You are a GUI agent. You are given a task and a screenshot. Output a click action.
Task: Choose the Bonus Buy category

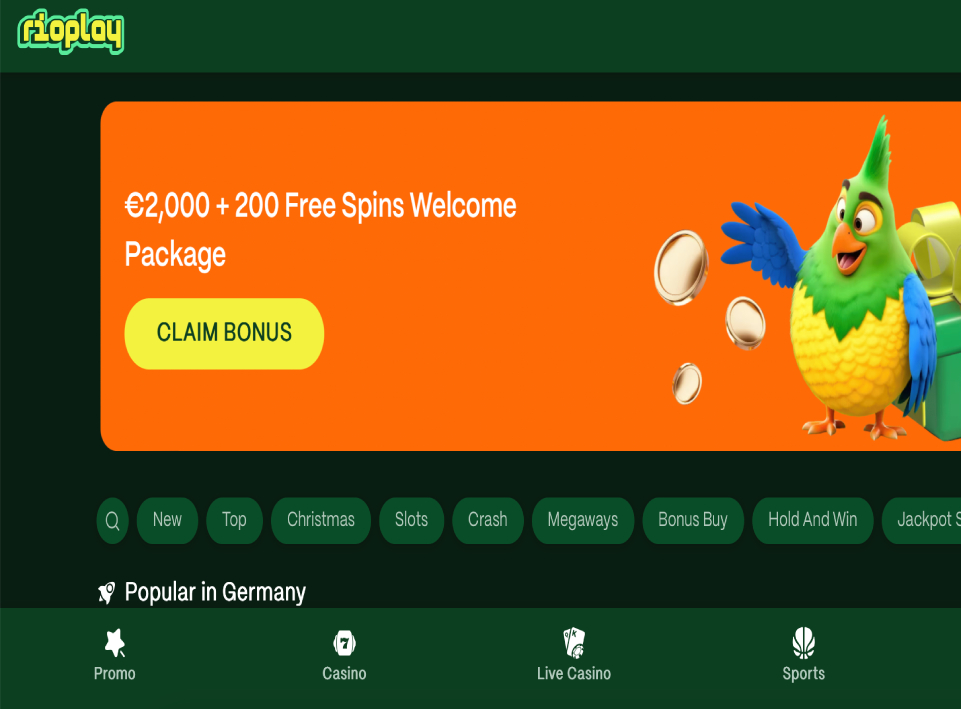coord(693,521)
